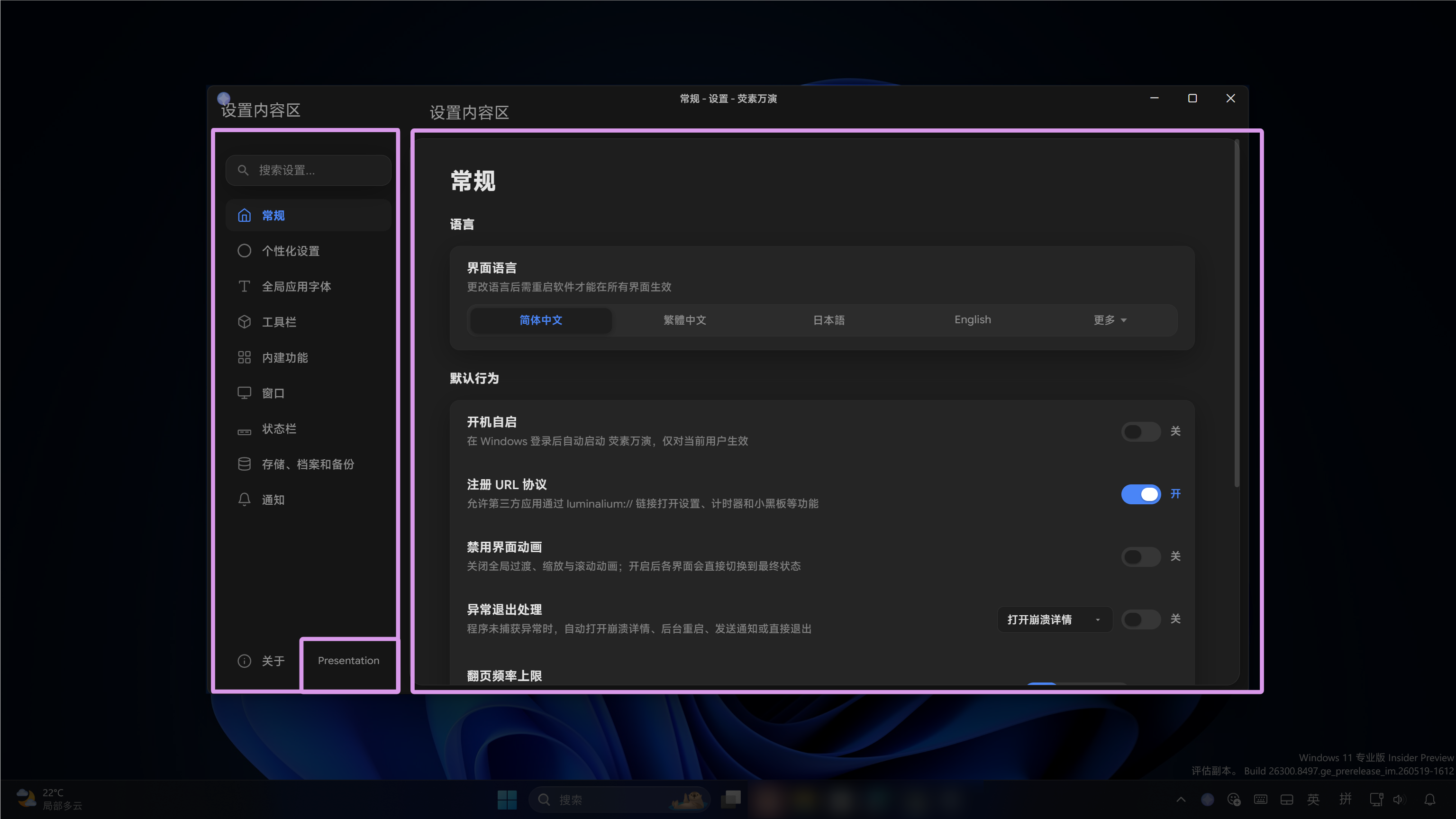Open the 关于 about page

click(261, 661)
